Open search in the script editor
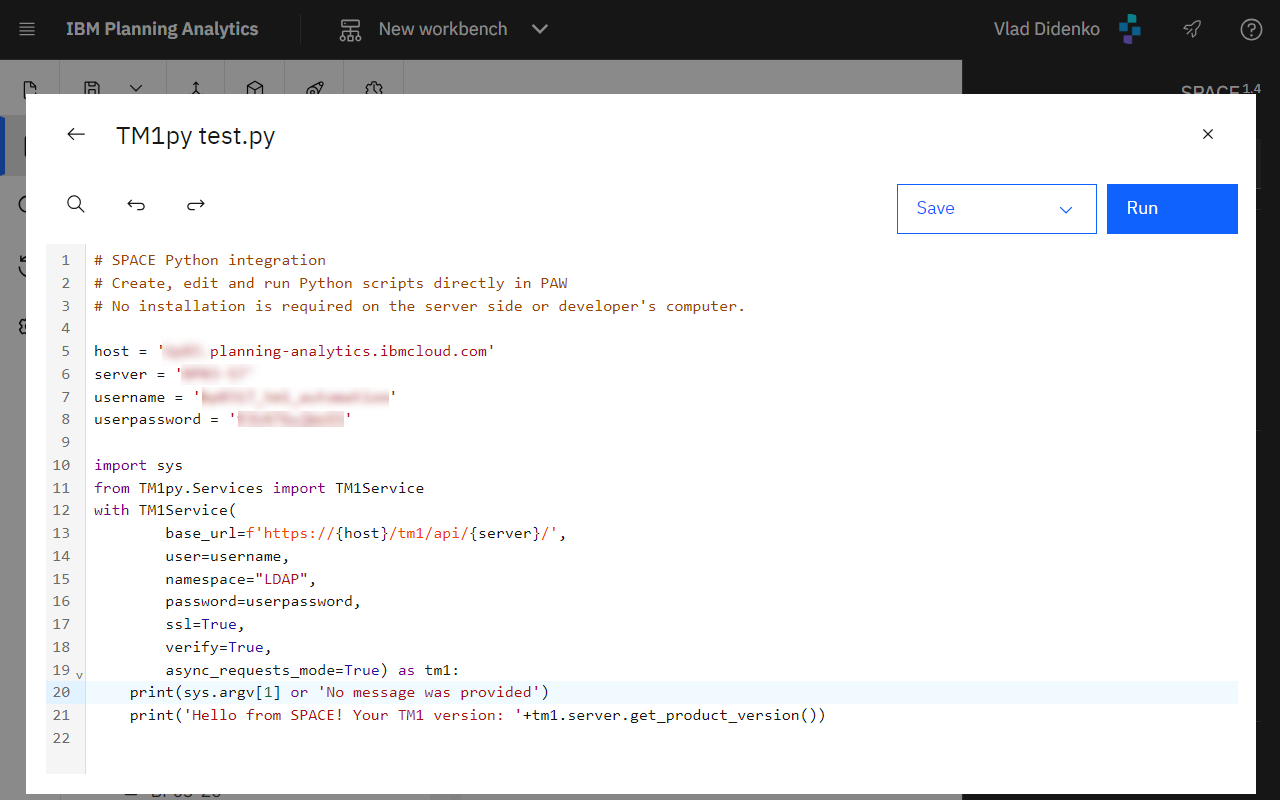 point(76,204)
